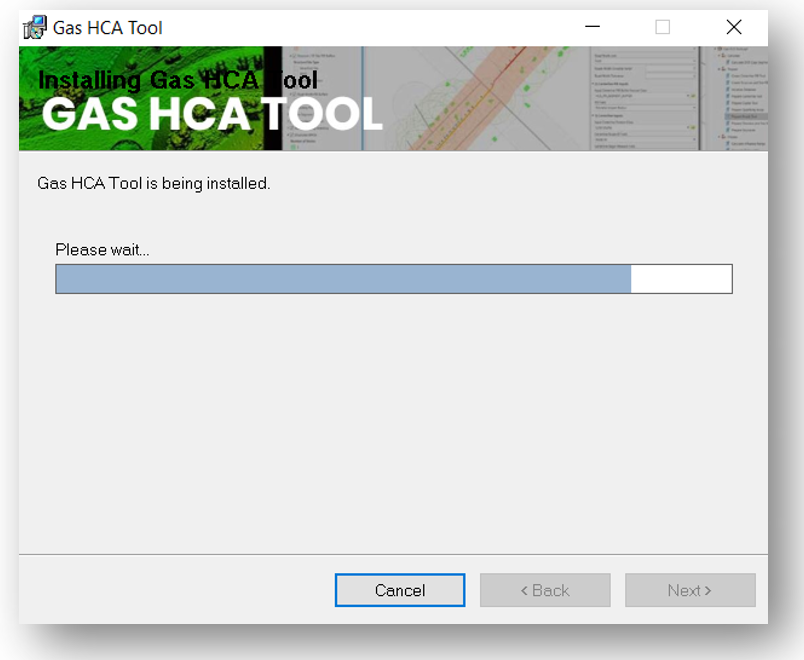
Task: Click the installer icon in title bar
Action: [35, 27]
